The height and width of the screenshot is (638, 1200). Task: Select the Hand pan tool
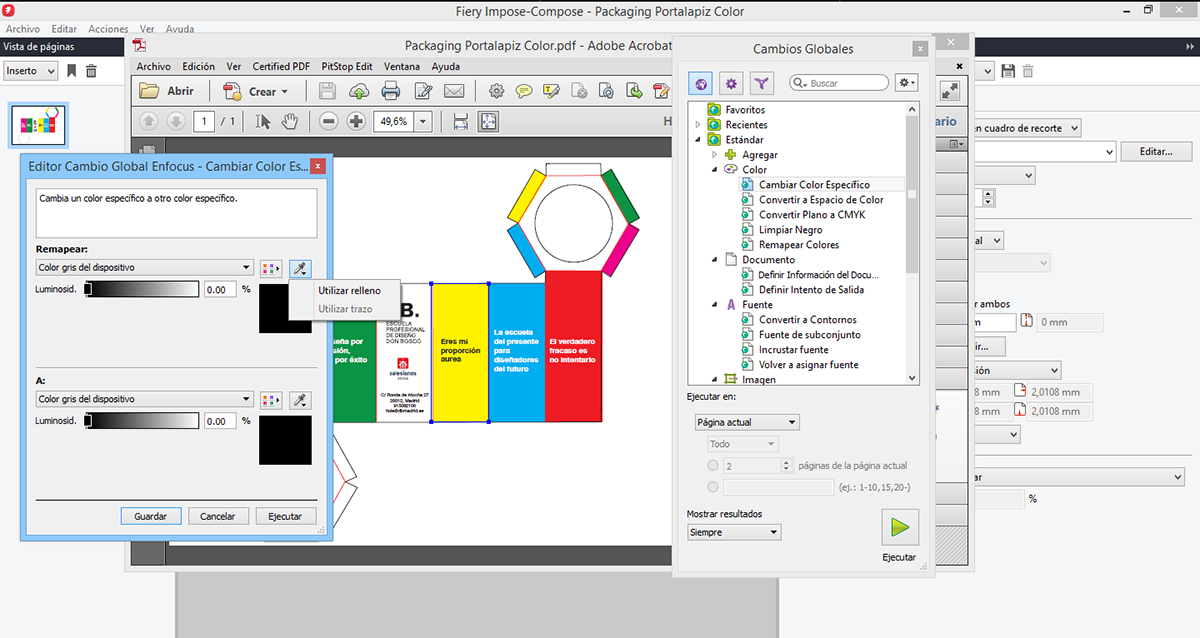(290, 121)
